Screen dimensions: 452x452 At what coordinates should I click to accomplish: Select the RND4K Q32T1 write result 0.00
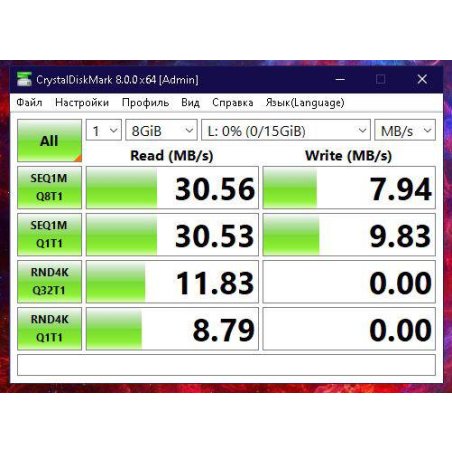pos(349,282)
